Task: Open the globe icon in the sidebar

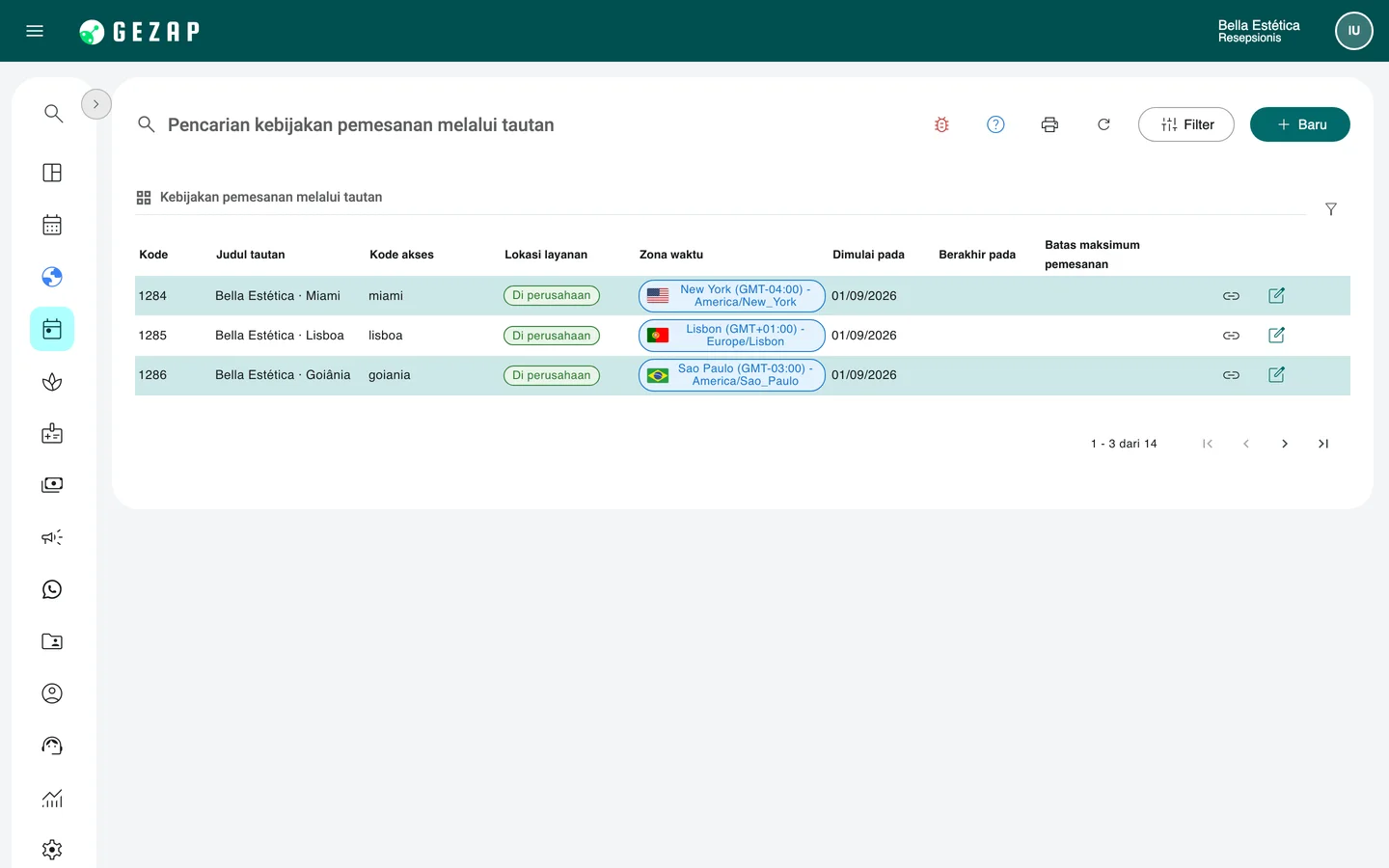Action: [52, 277]
